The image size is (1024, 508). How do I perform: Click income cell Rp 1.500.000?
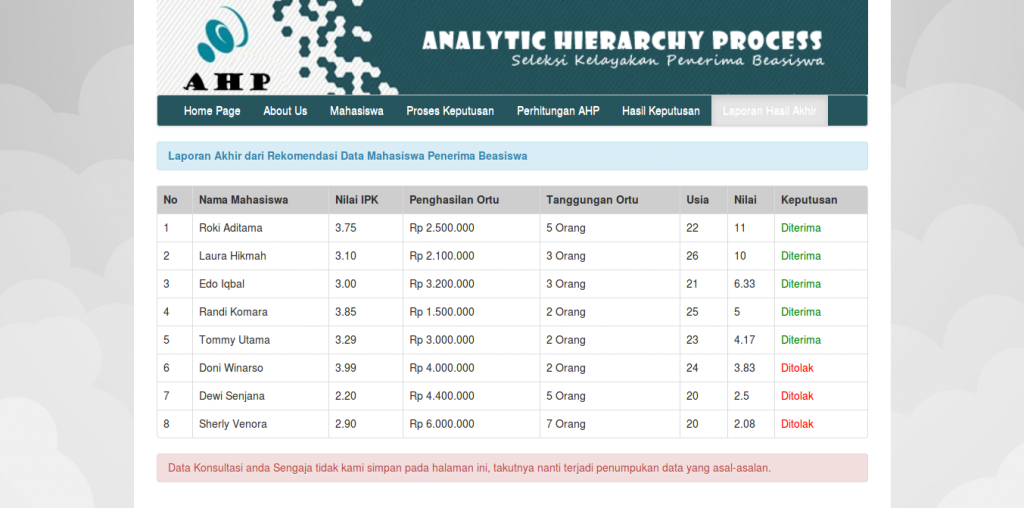point(441,312)
